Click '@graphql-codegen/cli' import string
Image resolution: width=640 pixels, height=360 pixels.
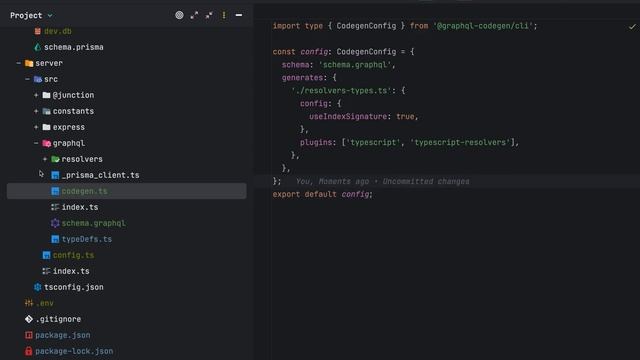(483, 26)
